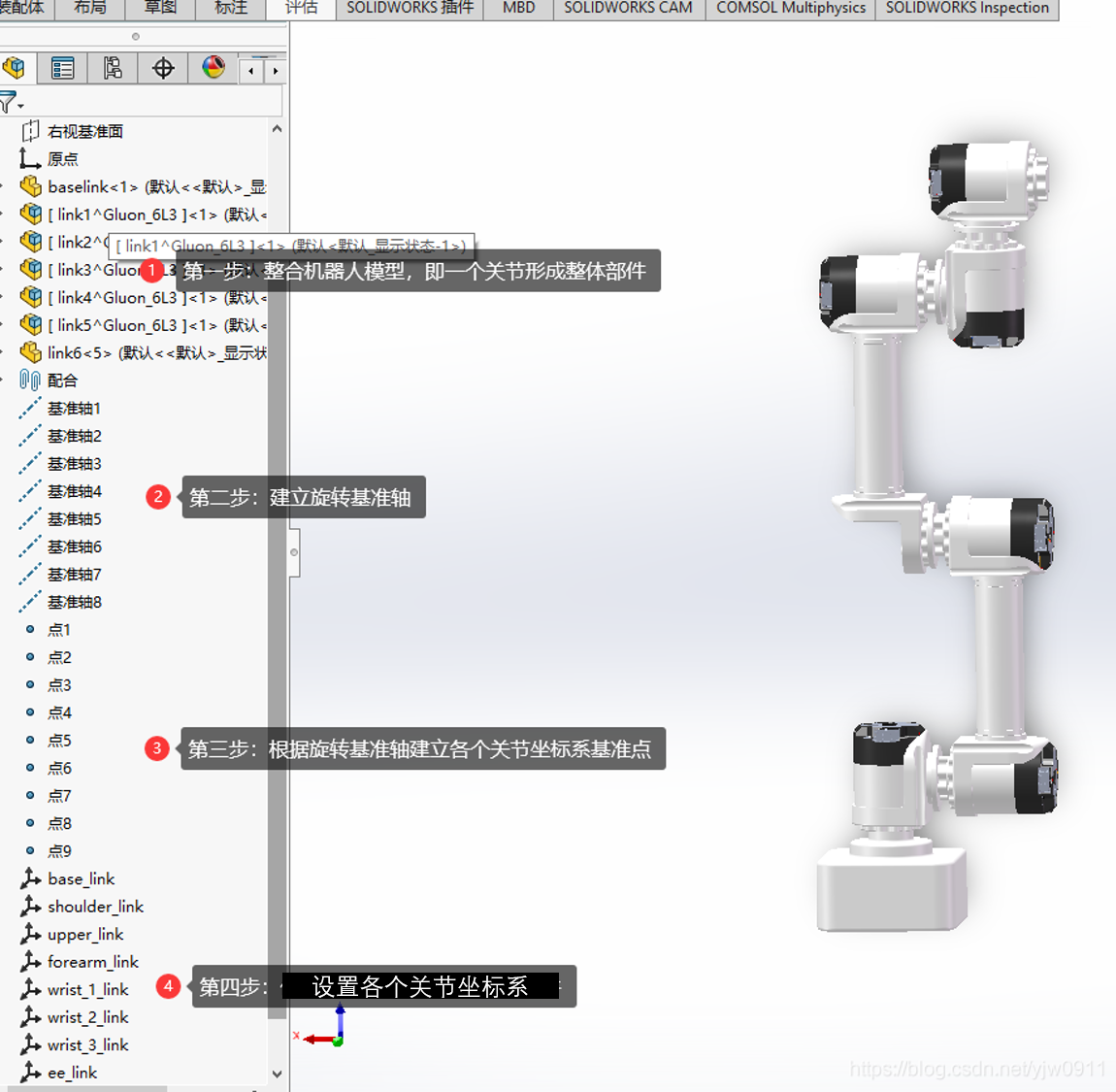
Task: Select the FeatureManager design tree tab icon
Action: 16,68
